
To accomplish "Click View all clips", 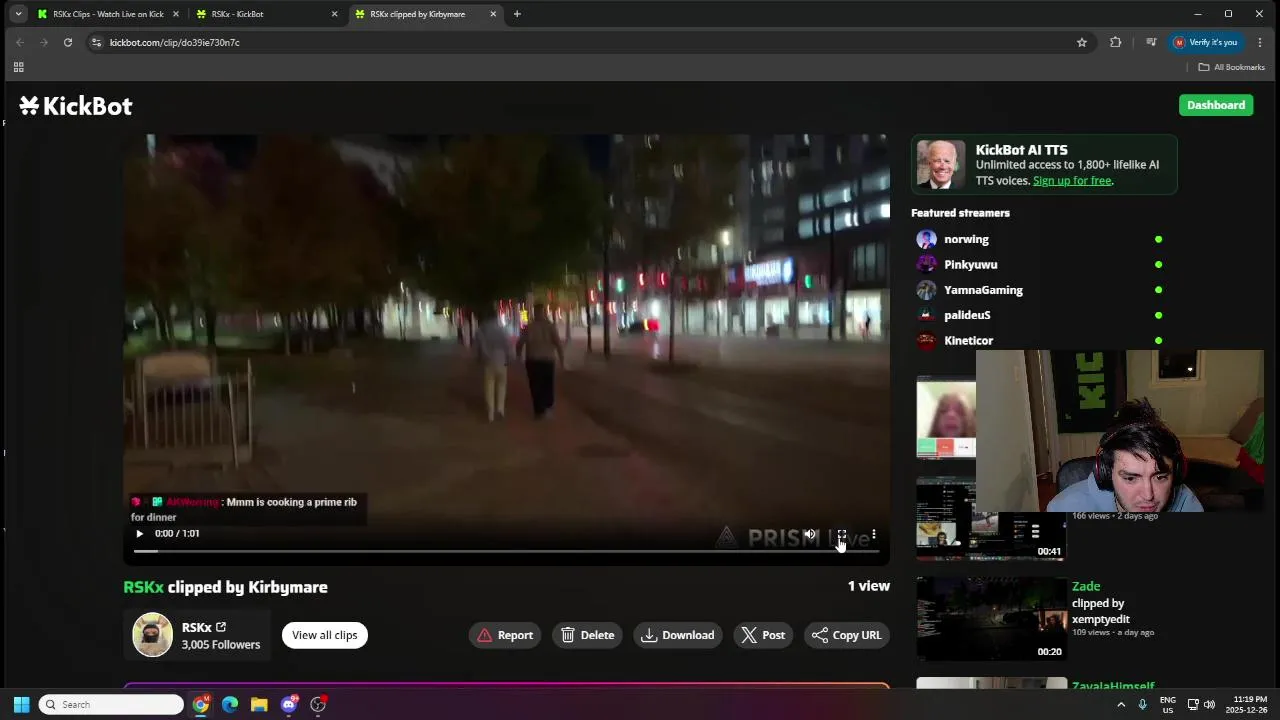I will tap(325, 635).
